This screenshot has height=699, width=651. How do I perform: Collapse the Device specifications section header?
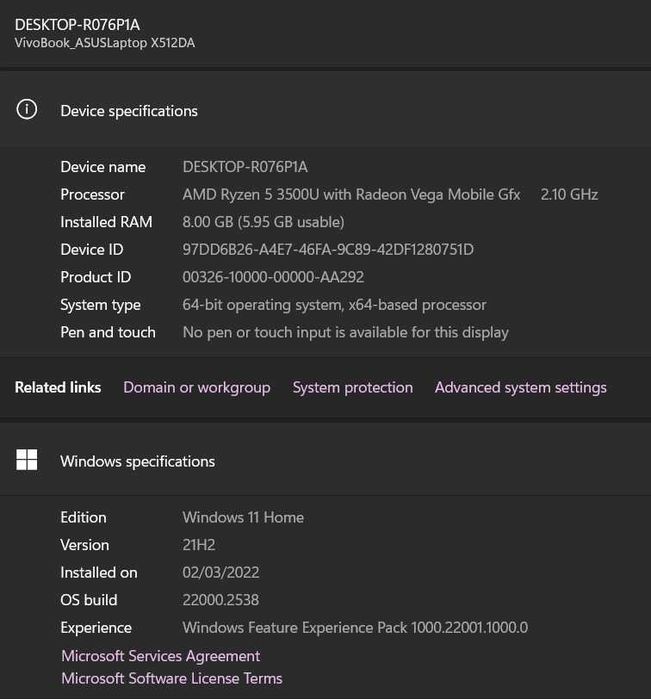point(326,110)
